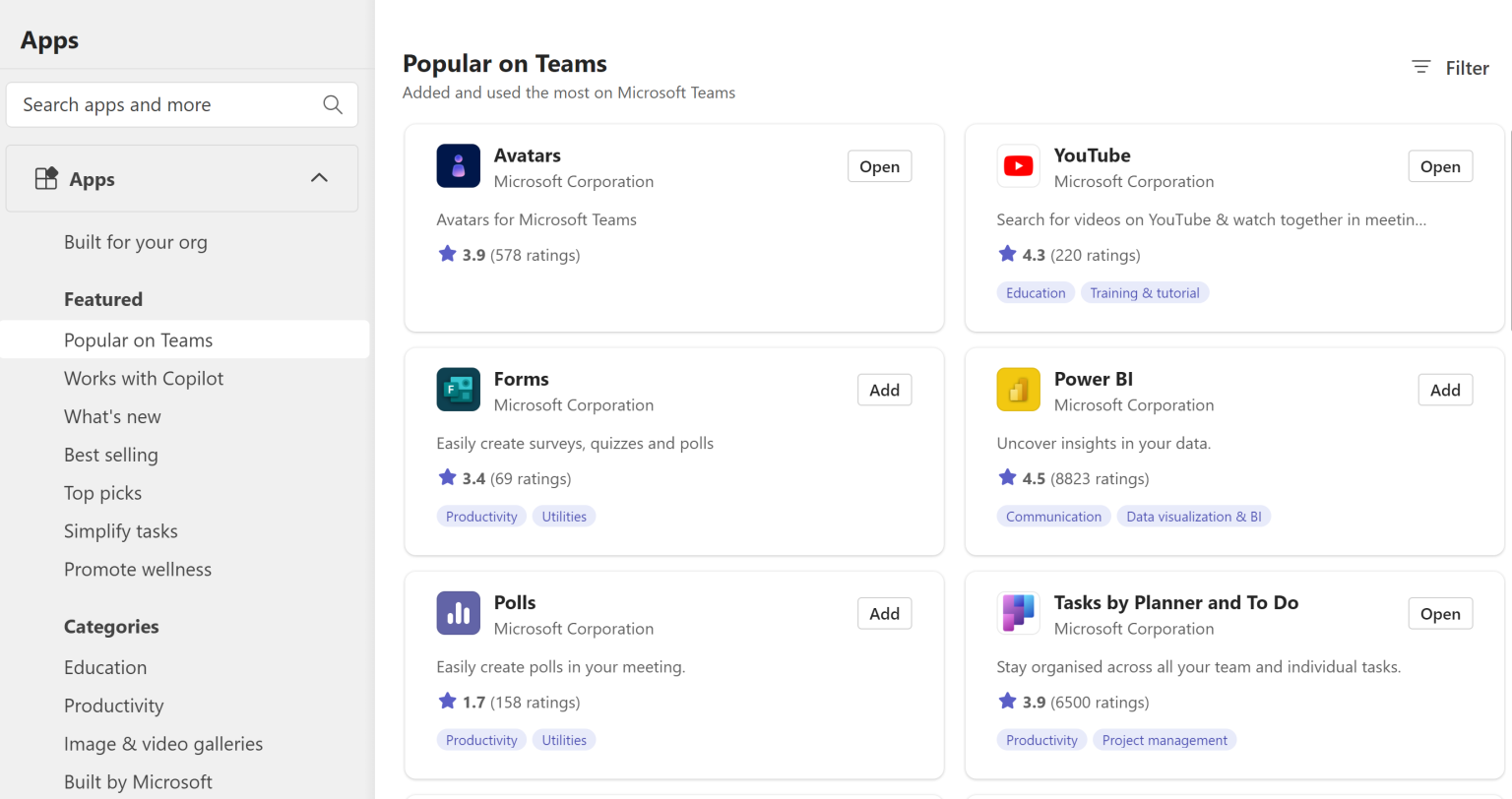Click the Productivity tag under Forms
Image resolution: width=1512 pixels, height=799 pixels.
[481, 516]
